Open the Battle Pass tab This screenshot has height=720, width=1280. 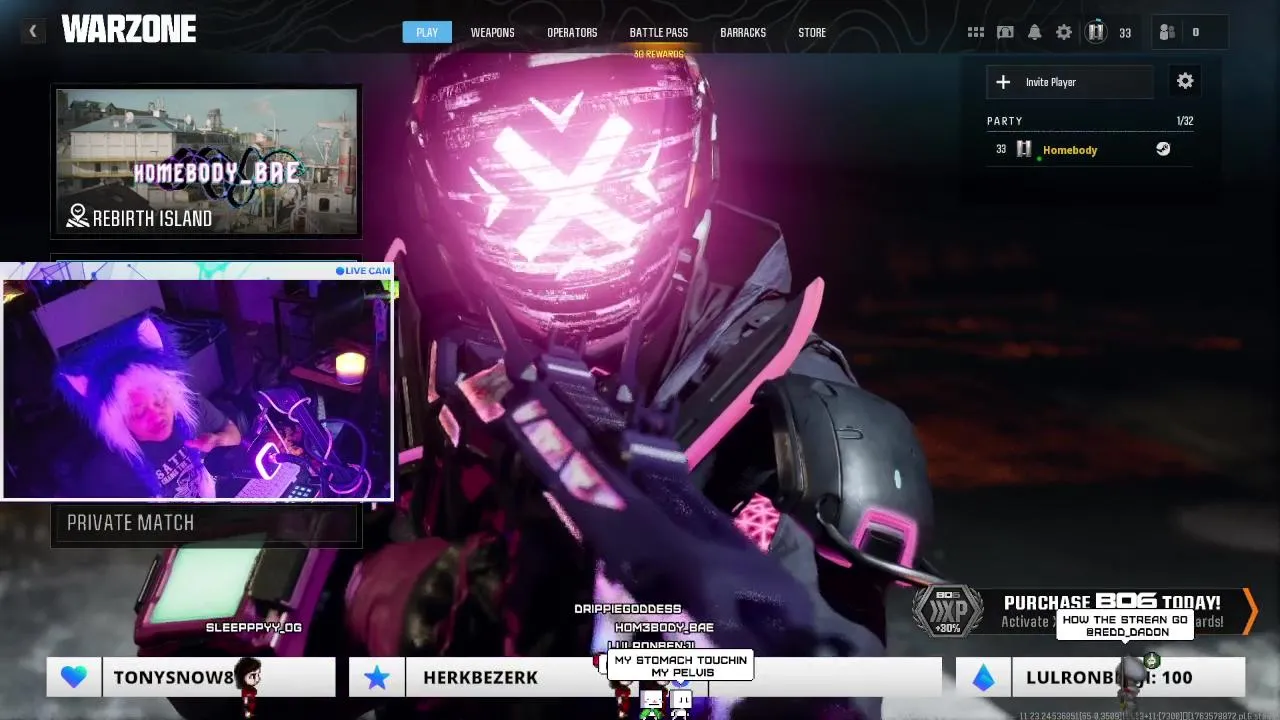tap(658, 32)
